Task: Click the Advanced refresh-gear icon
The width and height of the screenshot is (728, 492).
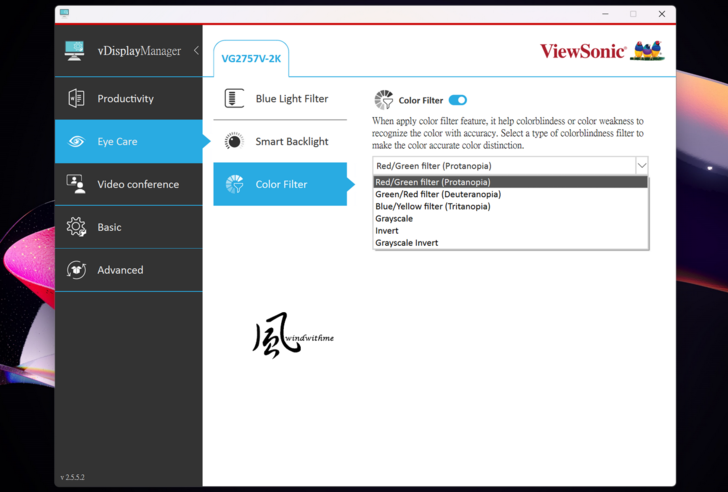Action: (76, 270)
